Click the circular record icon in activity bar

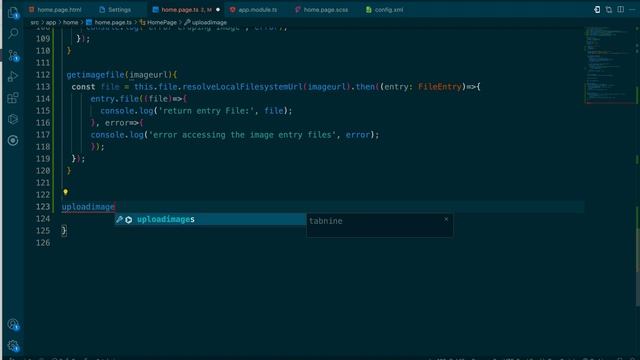click(13, 140)
